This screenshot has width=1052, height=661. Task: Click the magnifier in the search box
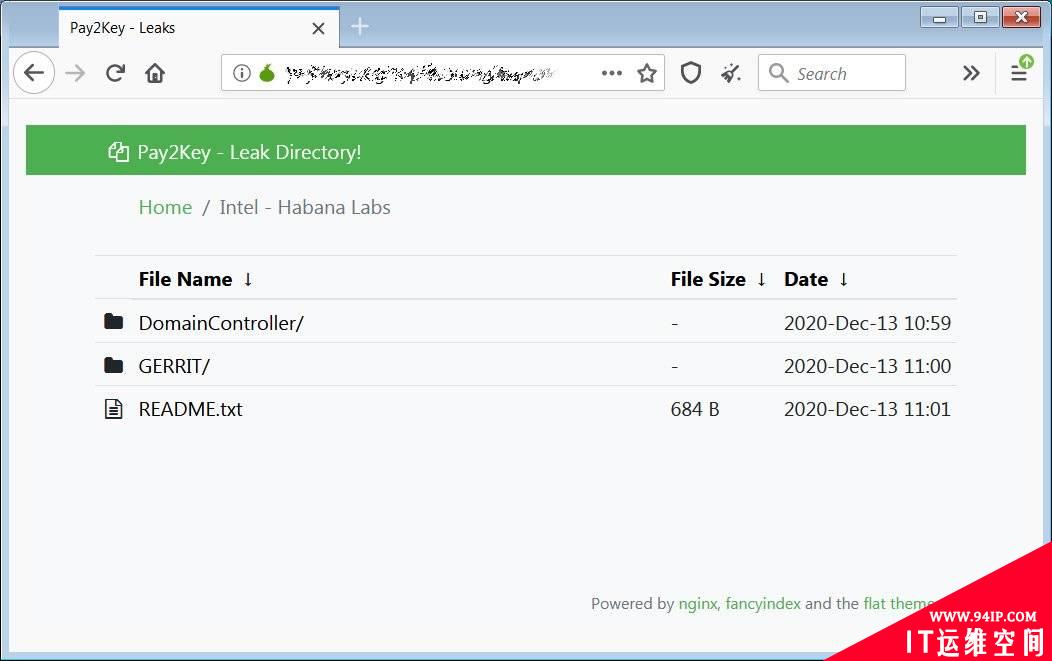(778, 72)
